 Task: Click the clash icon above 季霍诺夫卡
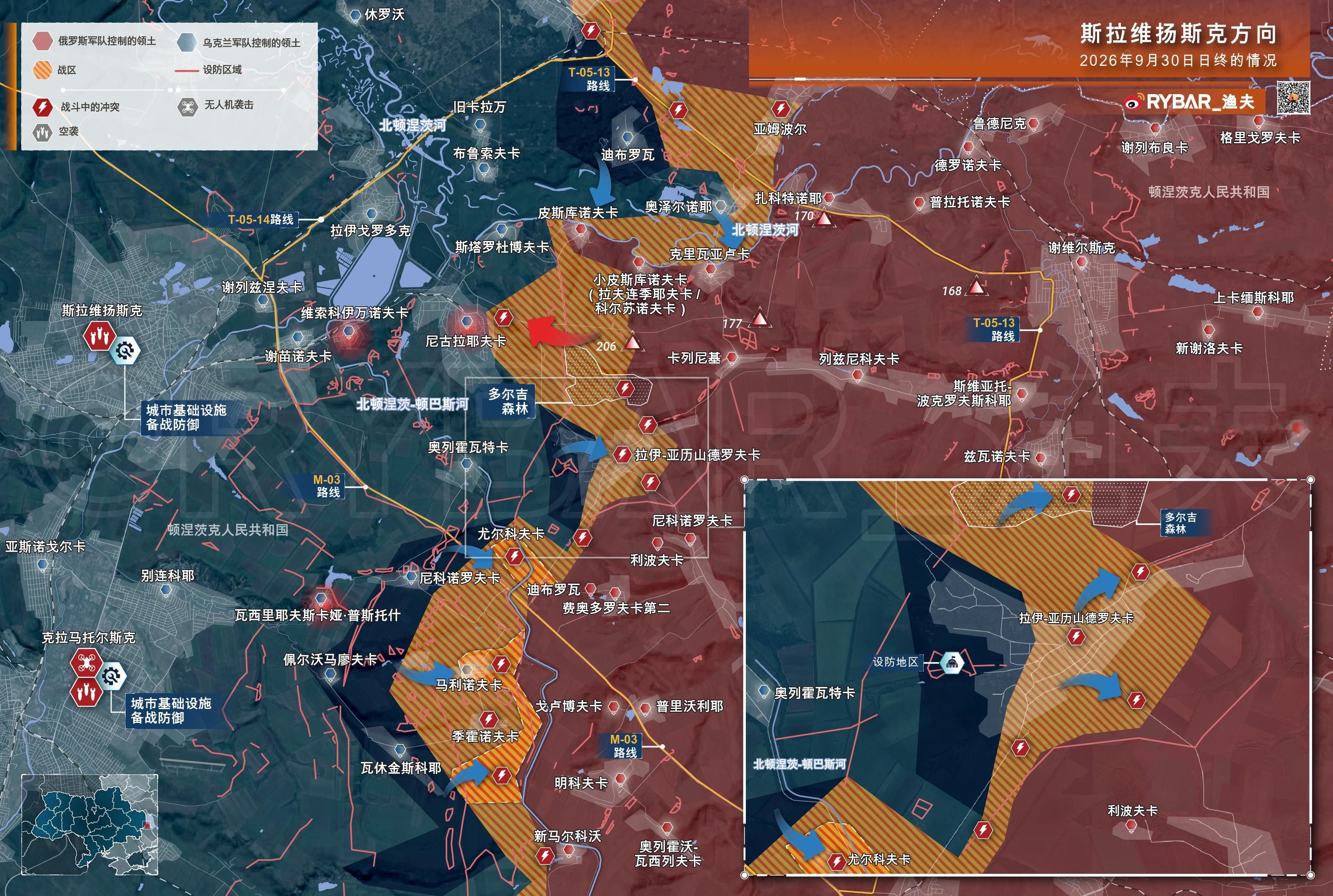click(488, 718)
